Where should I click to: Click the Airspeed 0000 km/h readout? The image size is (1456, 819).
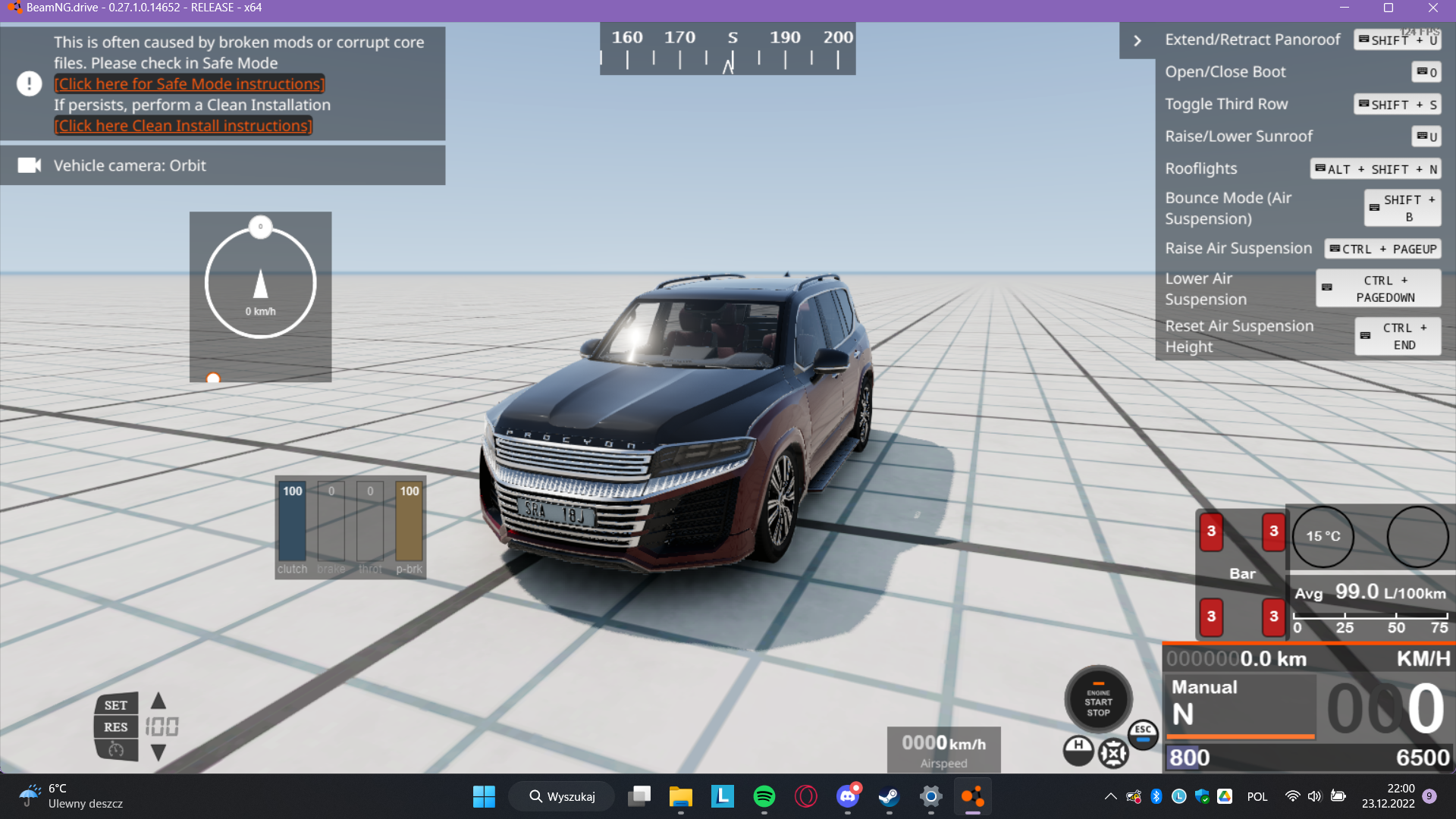943,750
